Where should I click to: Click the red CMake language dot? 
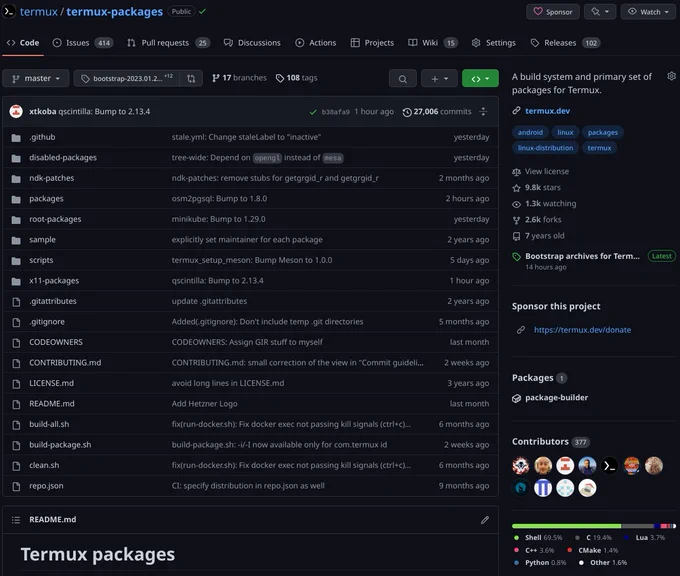click(x=569, y=550)
